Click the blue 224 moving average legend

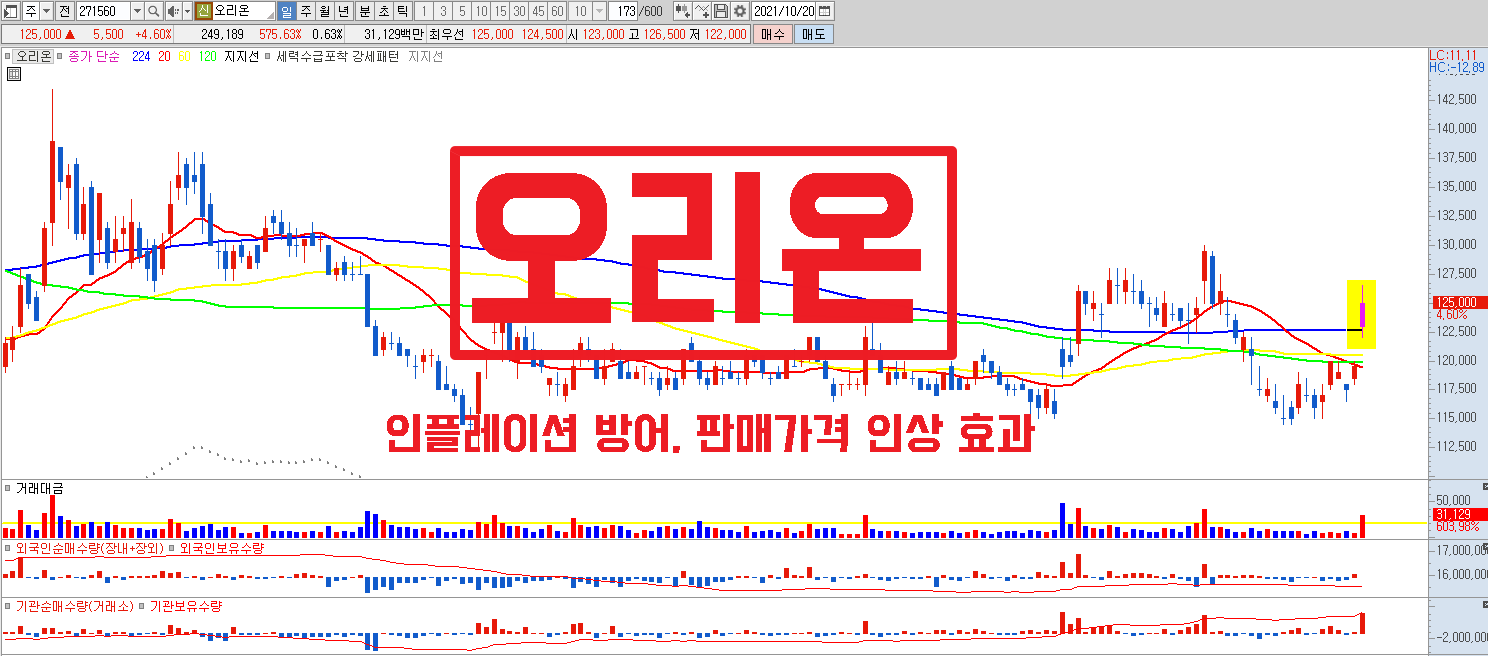click(141, 57)
